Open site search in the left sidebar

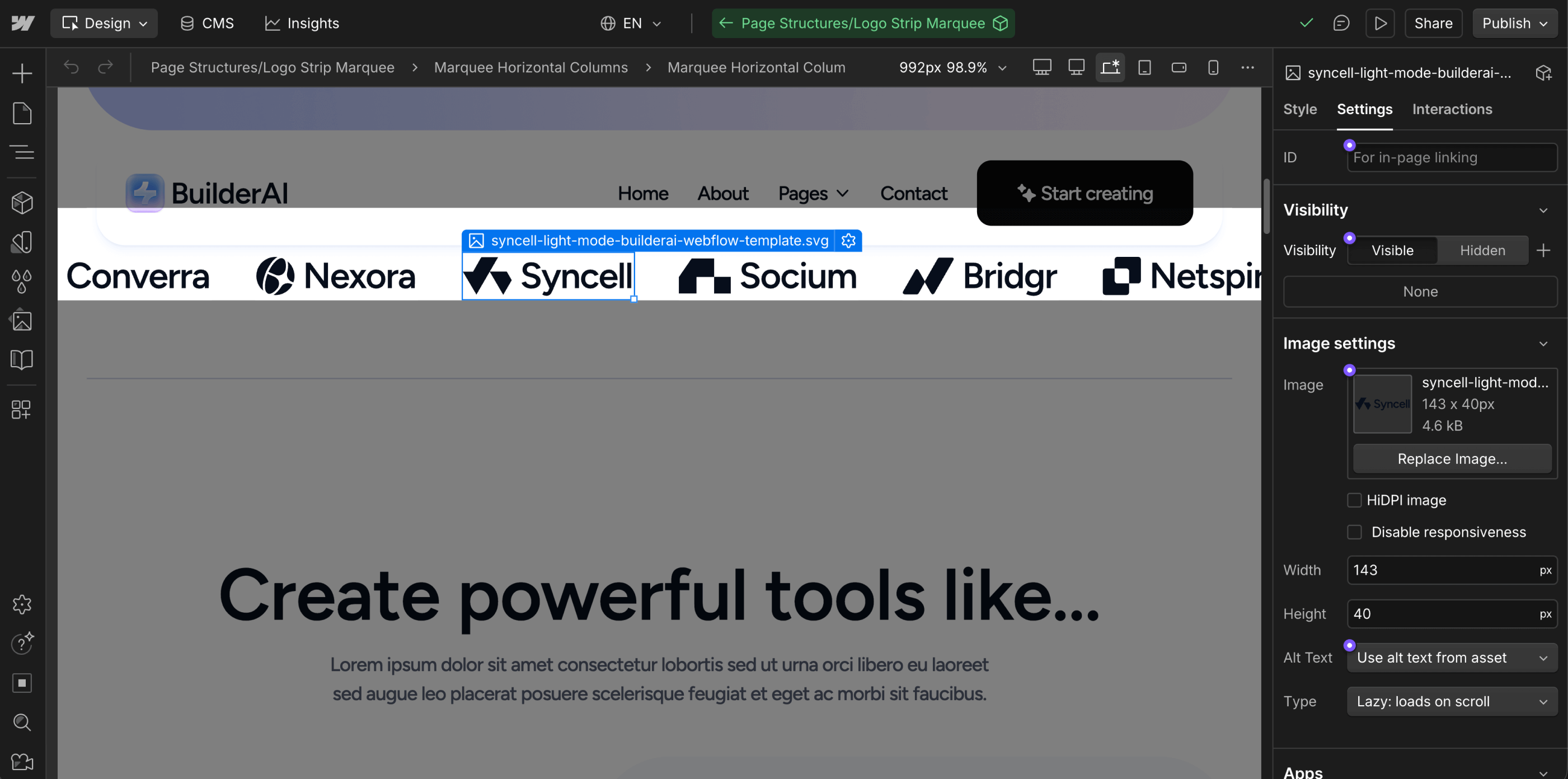tap(22, 722)
